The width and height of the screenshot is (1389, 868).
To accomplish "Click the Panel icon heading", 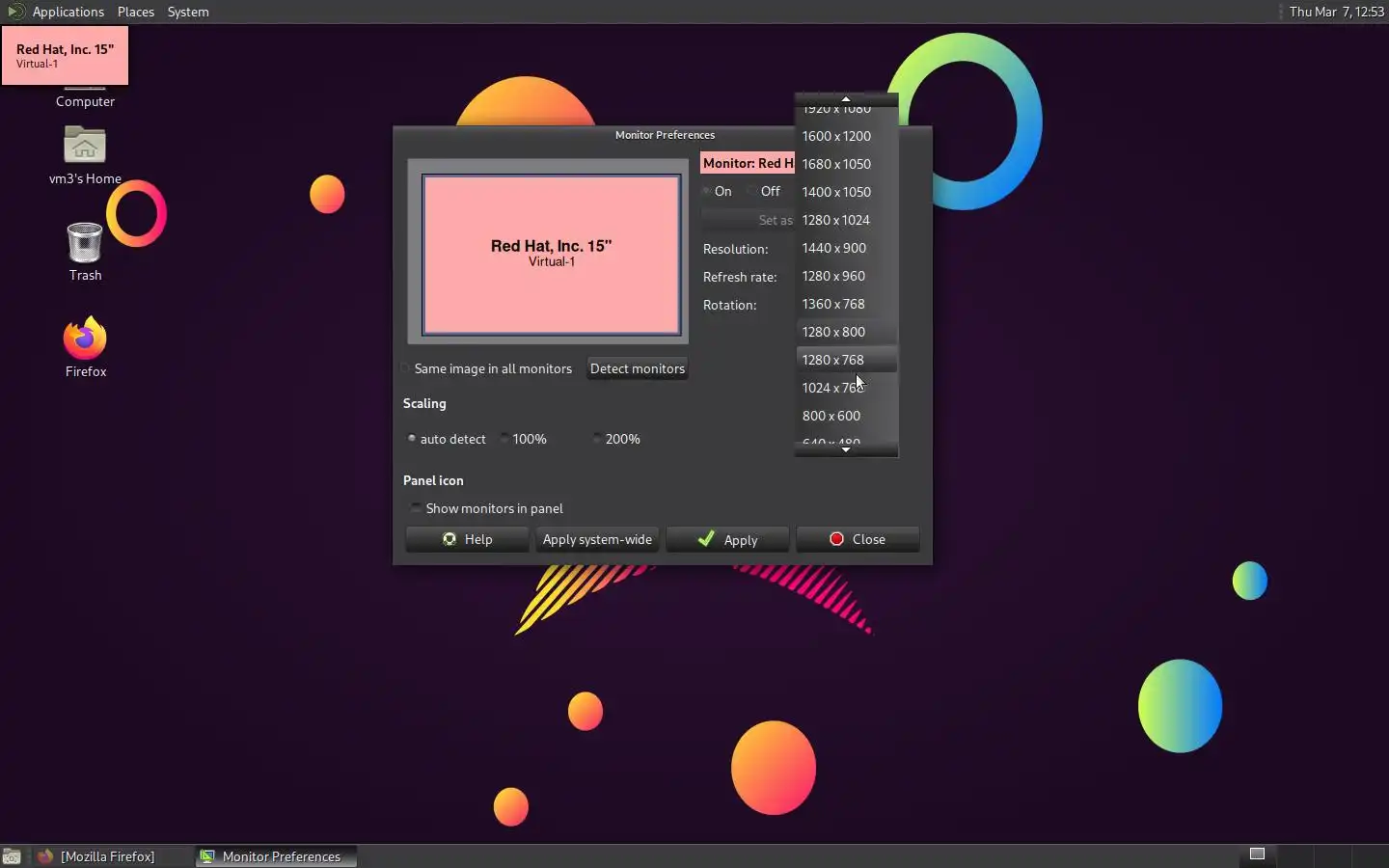I will click(x=433, y=480).
